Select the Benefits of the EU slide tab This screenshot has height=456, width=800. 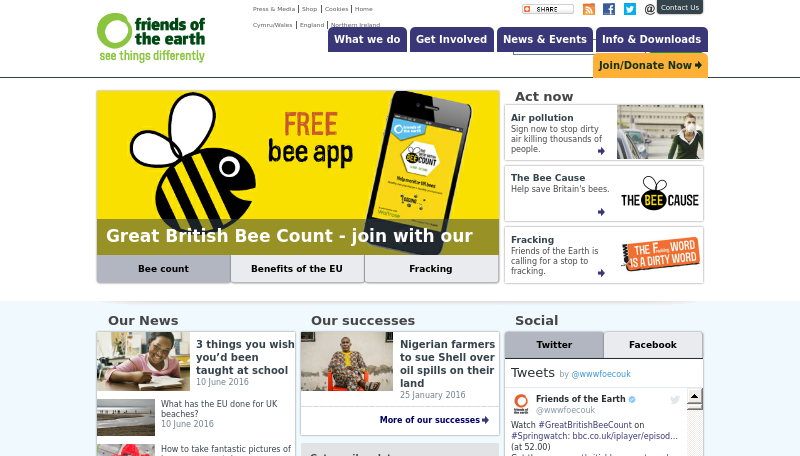coord(297,269)
